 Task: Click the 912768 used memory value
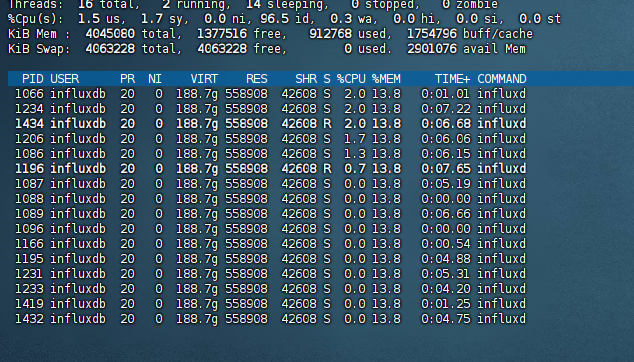pos(330,34)
